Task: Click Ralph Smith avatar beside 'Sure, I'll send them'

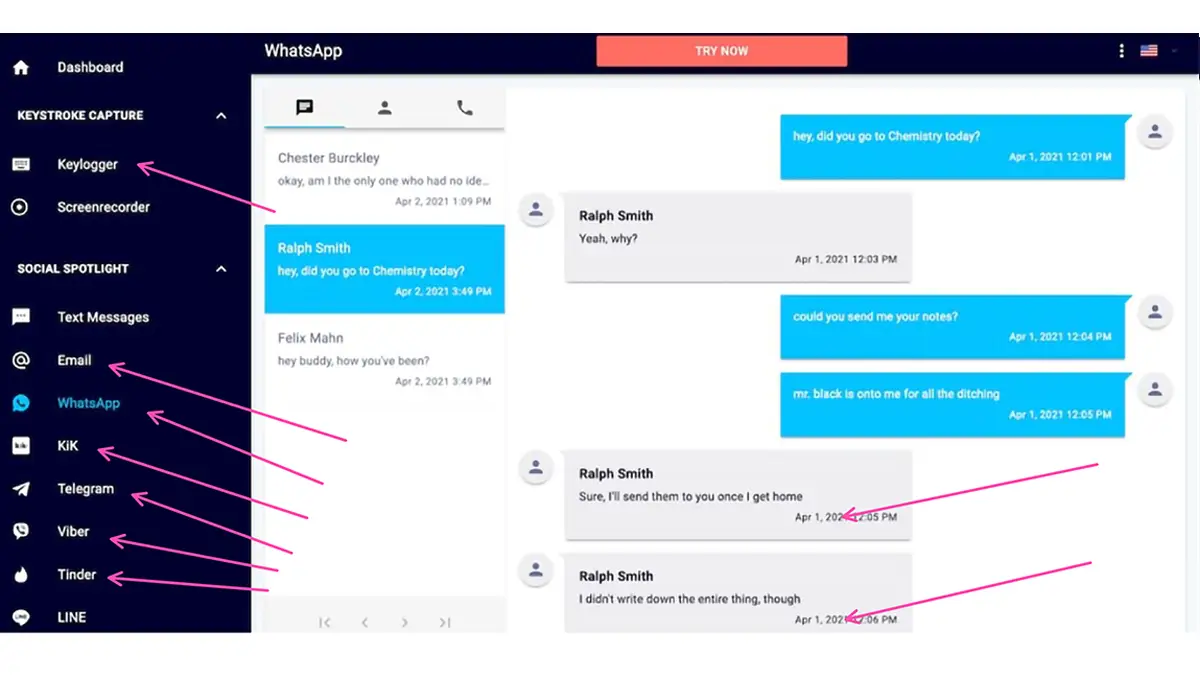Action: click(536, 468)
